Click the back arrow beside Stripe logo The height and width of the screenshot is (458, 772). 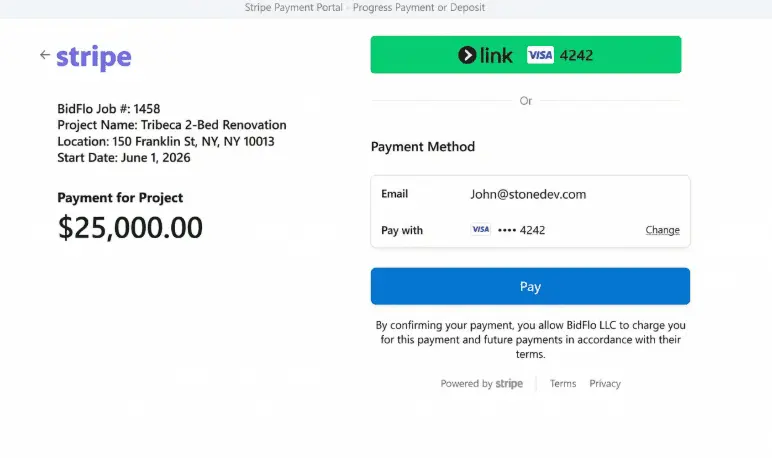coord(45,55)
